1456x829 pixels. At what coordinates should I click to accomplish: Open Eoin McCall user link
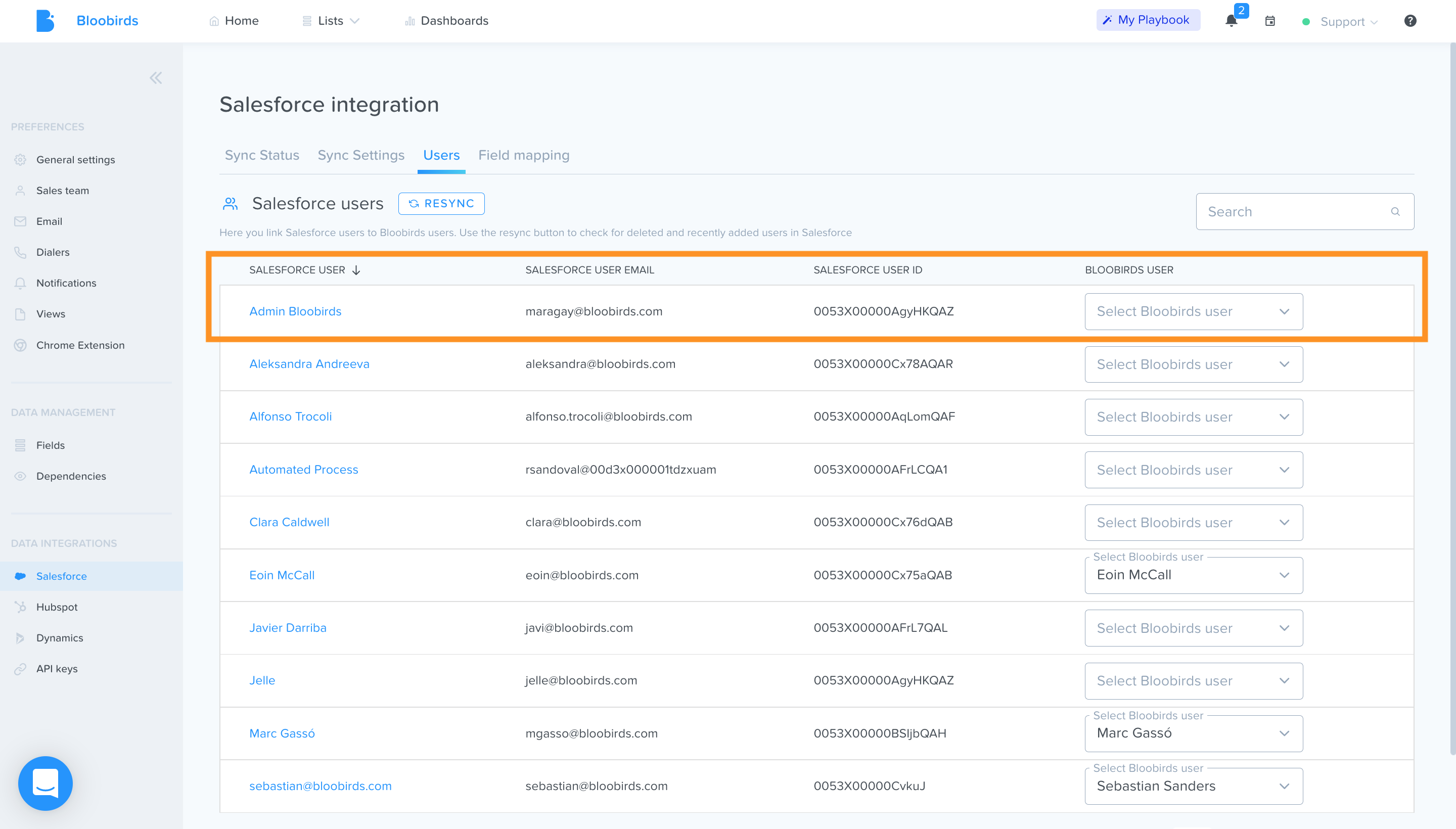coord(282,575)
